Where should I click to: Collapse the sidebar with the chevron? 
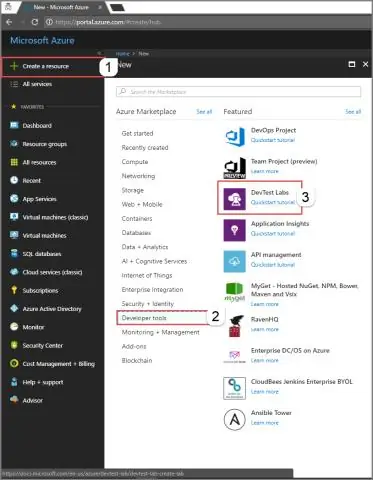pyautogui.click(x=99, y=53)
